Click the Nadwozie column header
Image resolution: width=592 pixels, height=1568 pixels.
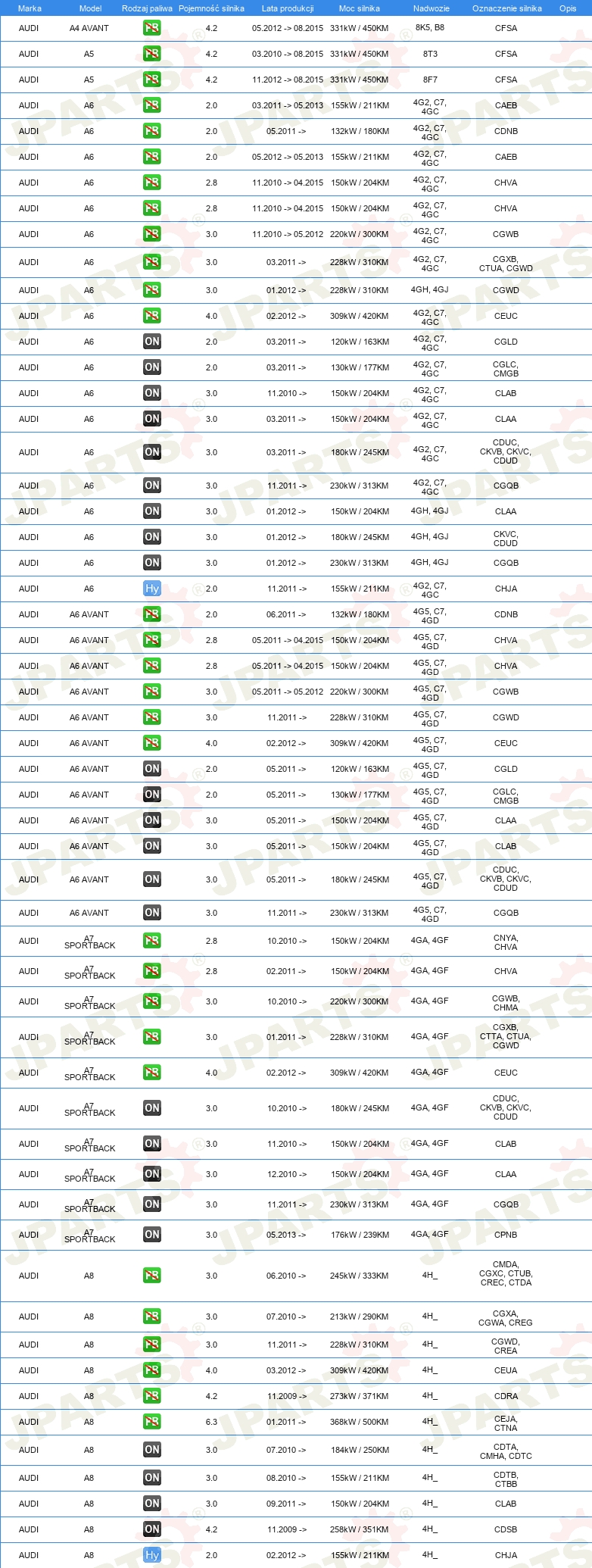point(432,8)
